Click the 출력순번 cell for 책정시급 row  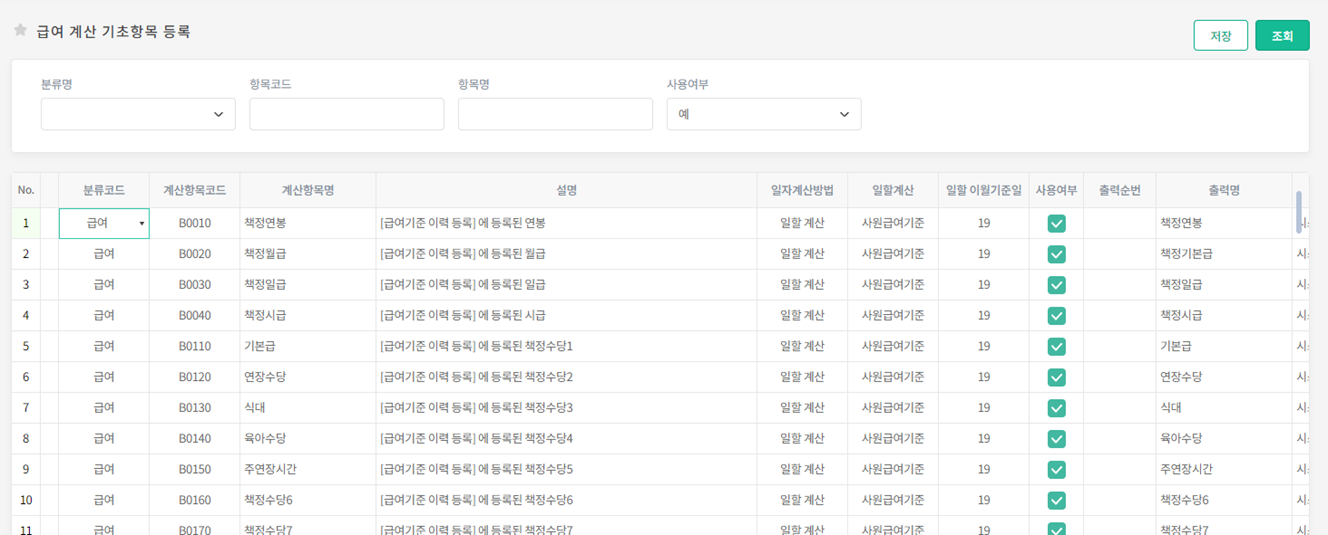(1119, 315)
